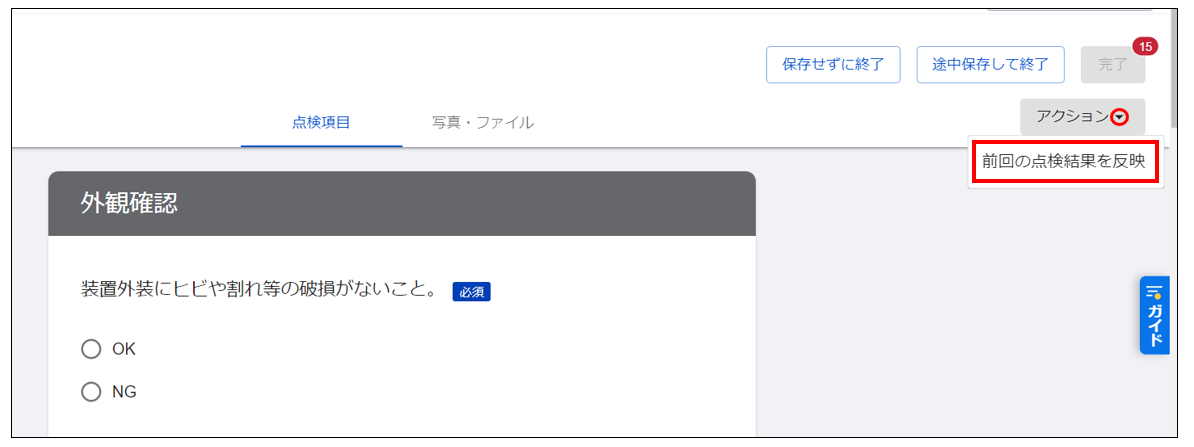Screen dimensions: 1194x447
Task: Choose 前回の点検結果を反映 from the menu
Action: pos(1064,162)
